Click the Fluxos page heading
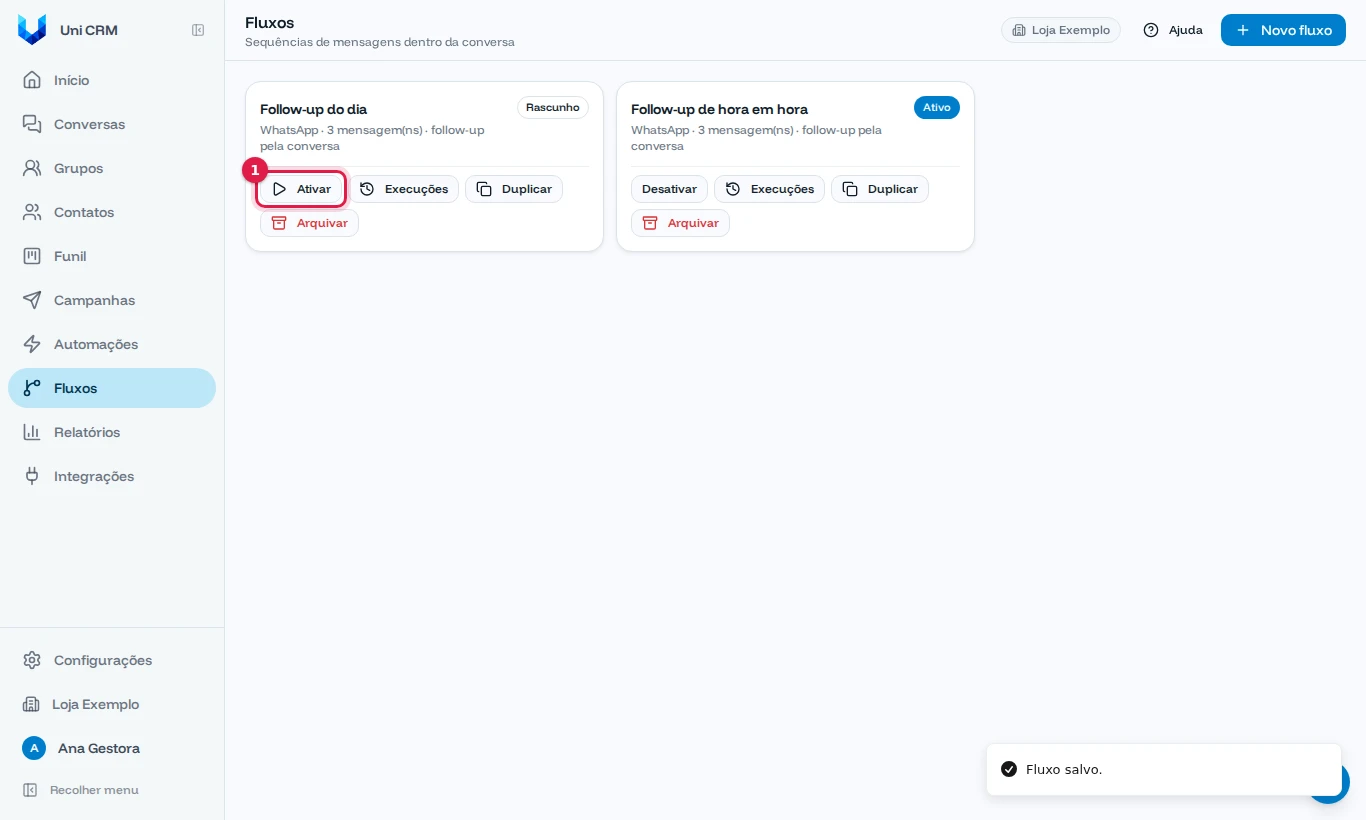Screen dimensions: 1366x820 pos(270,22)
